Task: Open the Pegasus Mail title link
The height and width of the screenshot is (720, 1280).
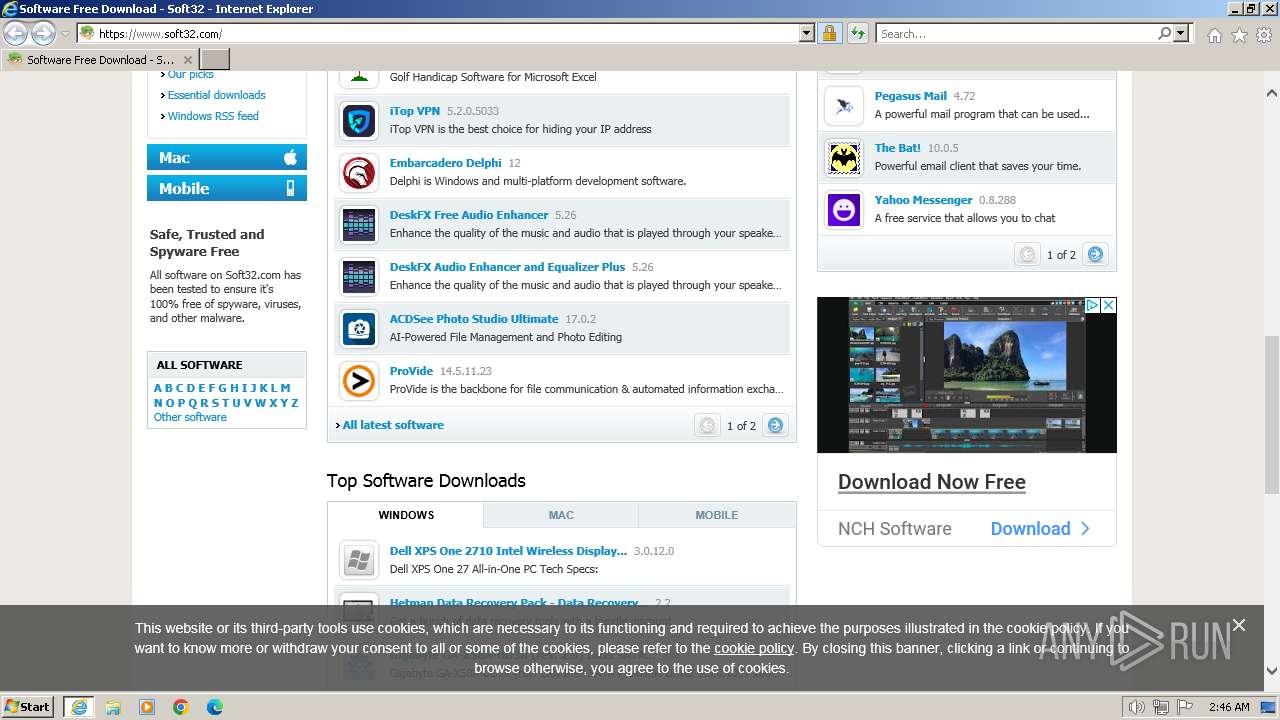Action: [x=911, y=96]
